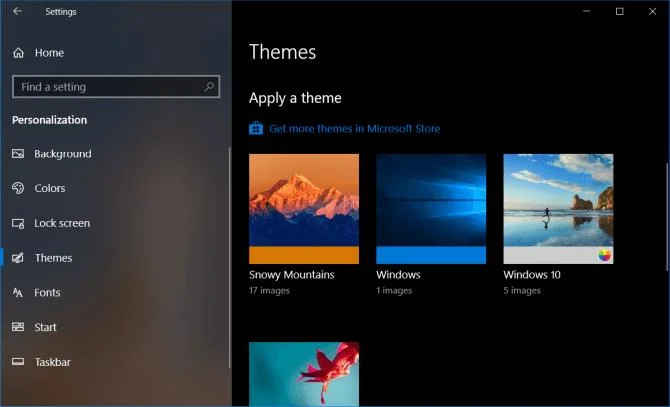Screen dimensions: 670x407
Task: Click the color wheel badge on Windows 10 theme
Action: click(x=605, y=255)
